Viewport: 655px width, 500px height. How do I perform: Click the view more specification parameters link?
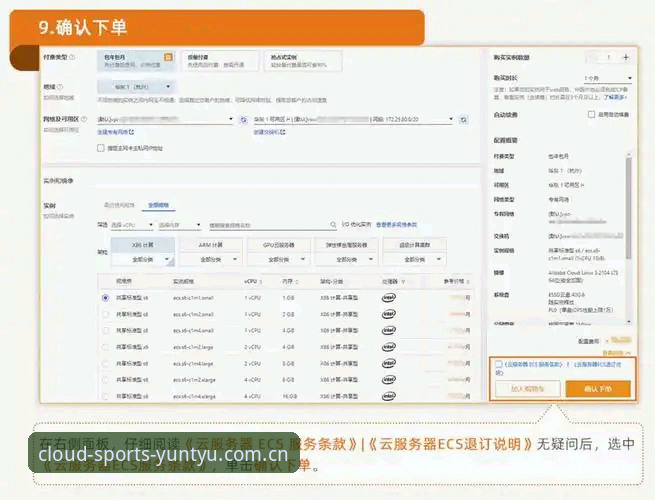pyautogui.click(x=396, y=225)
